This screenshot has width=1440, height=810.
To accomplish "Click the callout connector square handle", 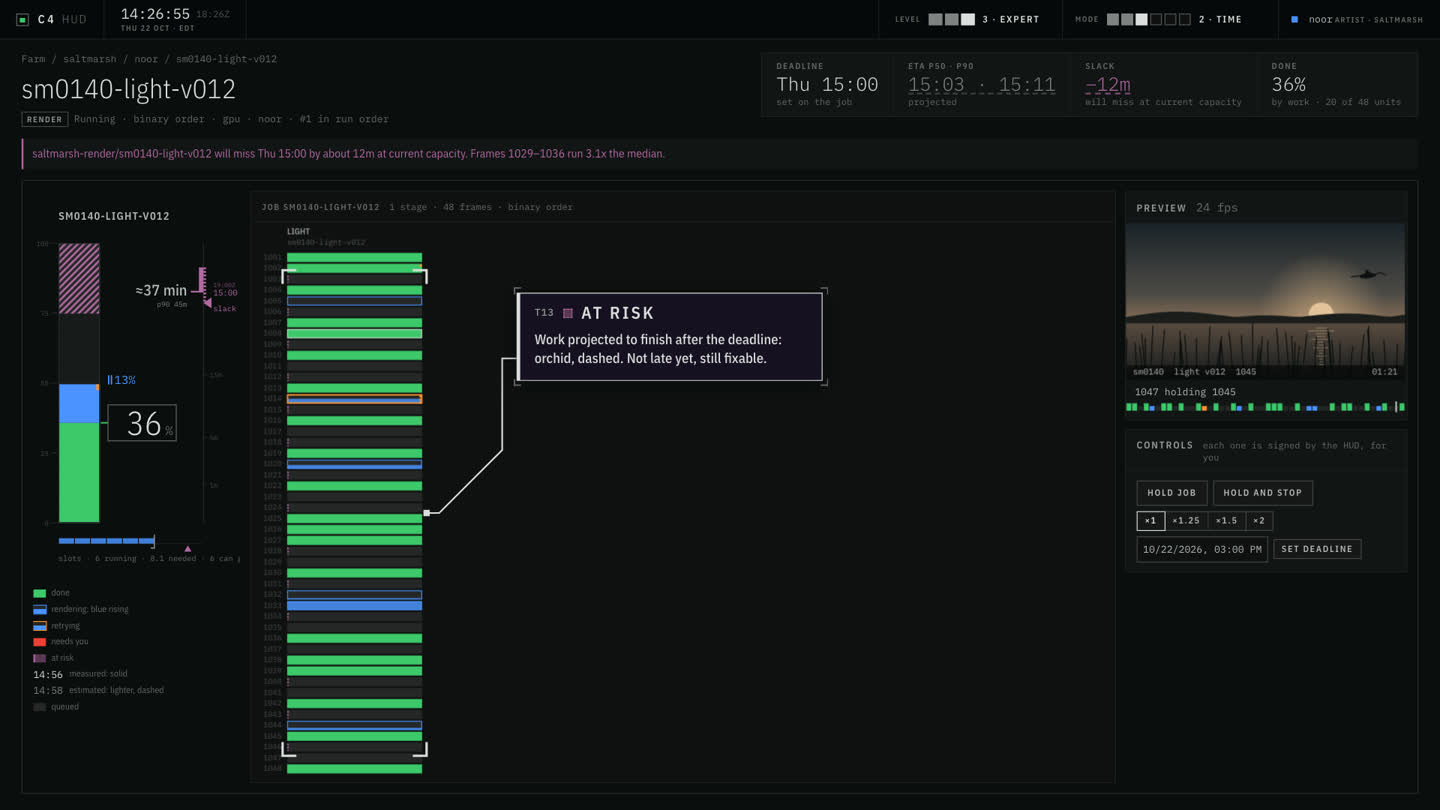I will (427, 513).
